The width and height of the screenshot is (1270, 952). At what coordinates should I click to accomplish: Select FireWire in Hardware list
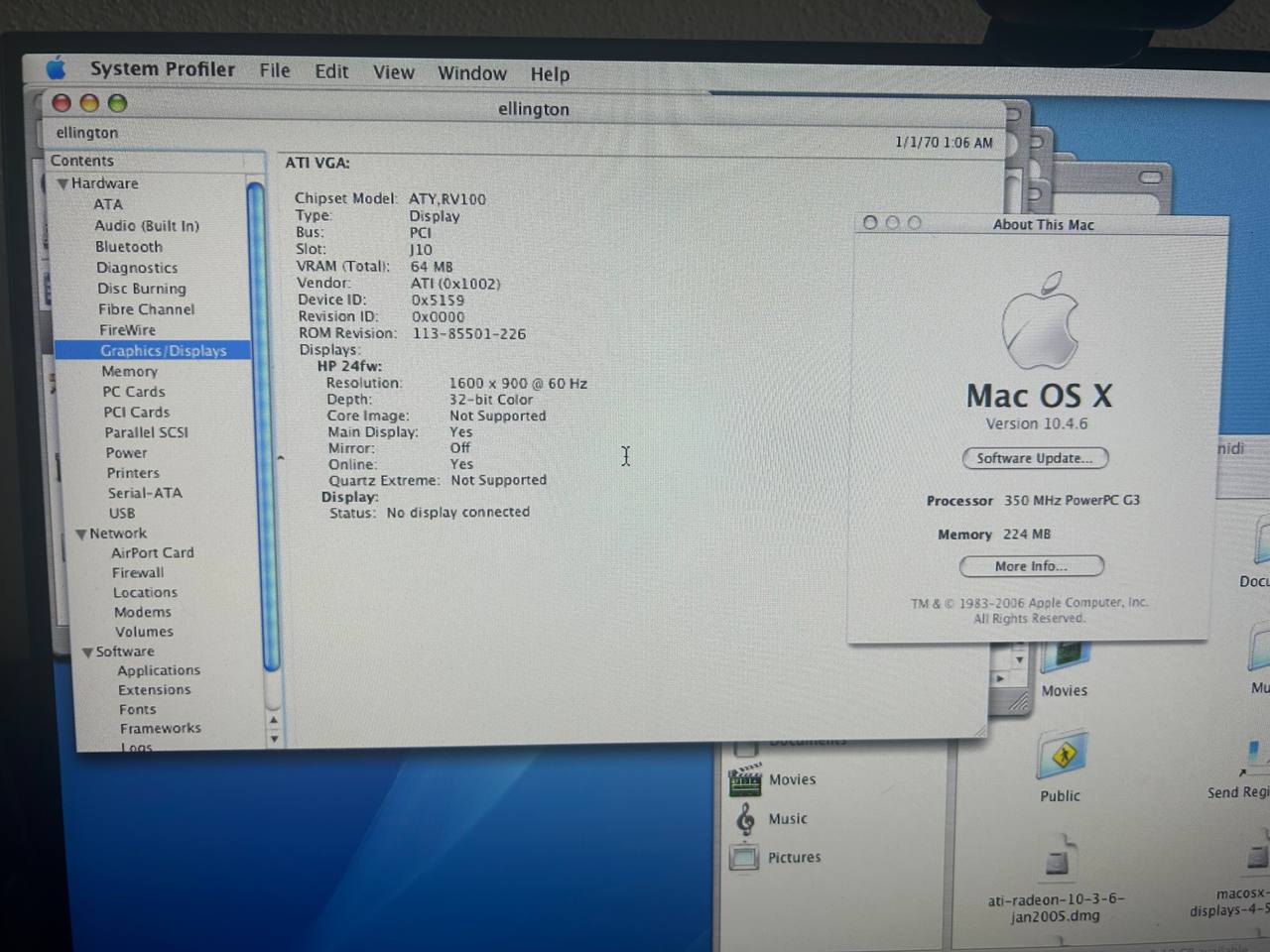coord(127,330)
